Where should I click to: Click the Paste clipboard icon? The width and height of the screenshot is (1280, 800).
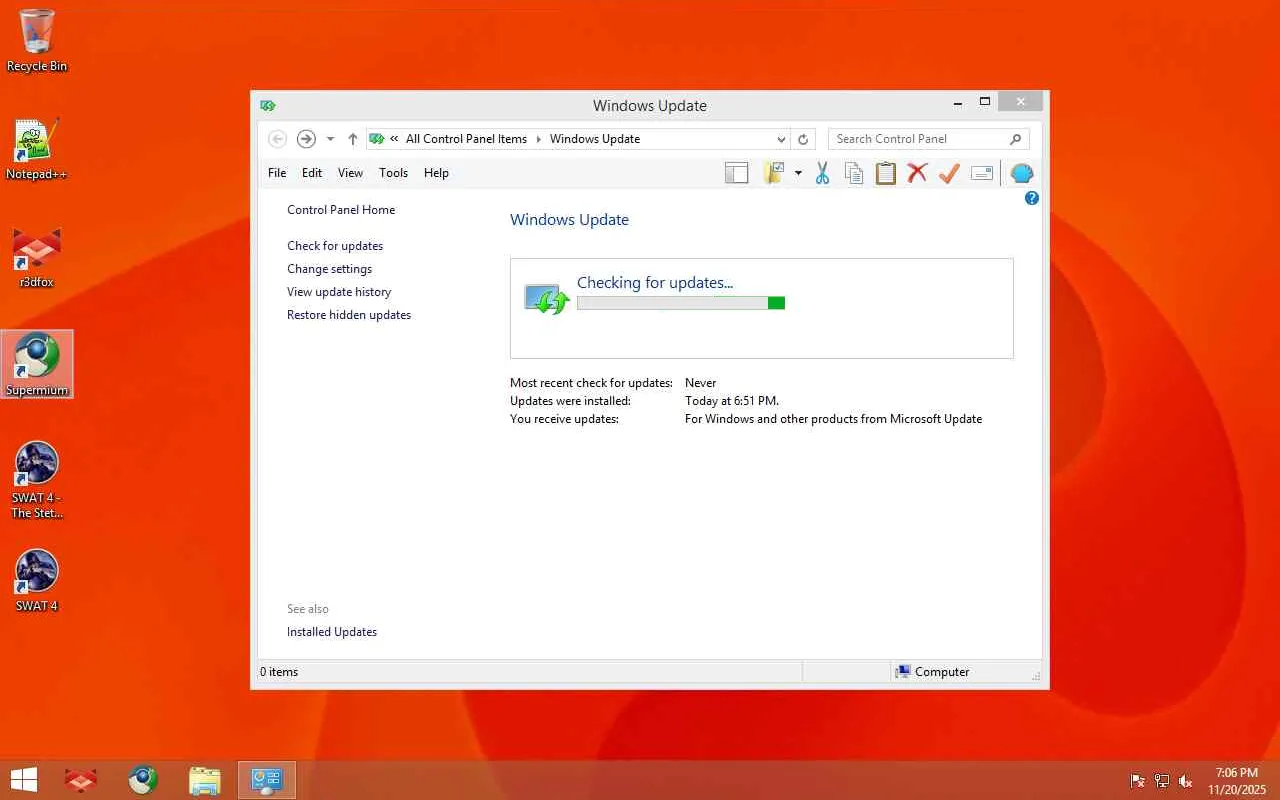pyautogui.click(x=885, y=173)
